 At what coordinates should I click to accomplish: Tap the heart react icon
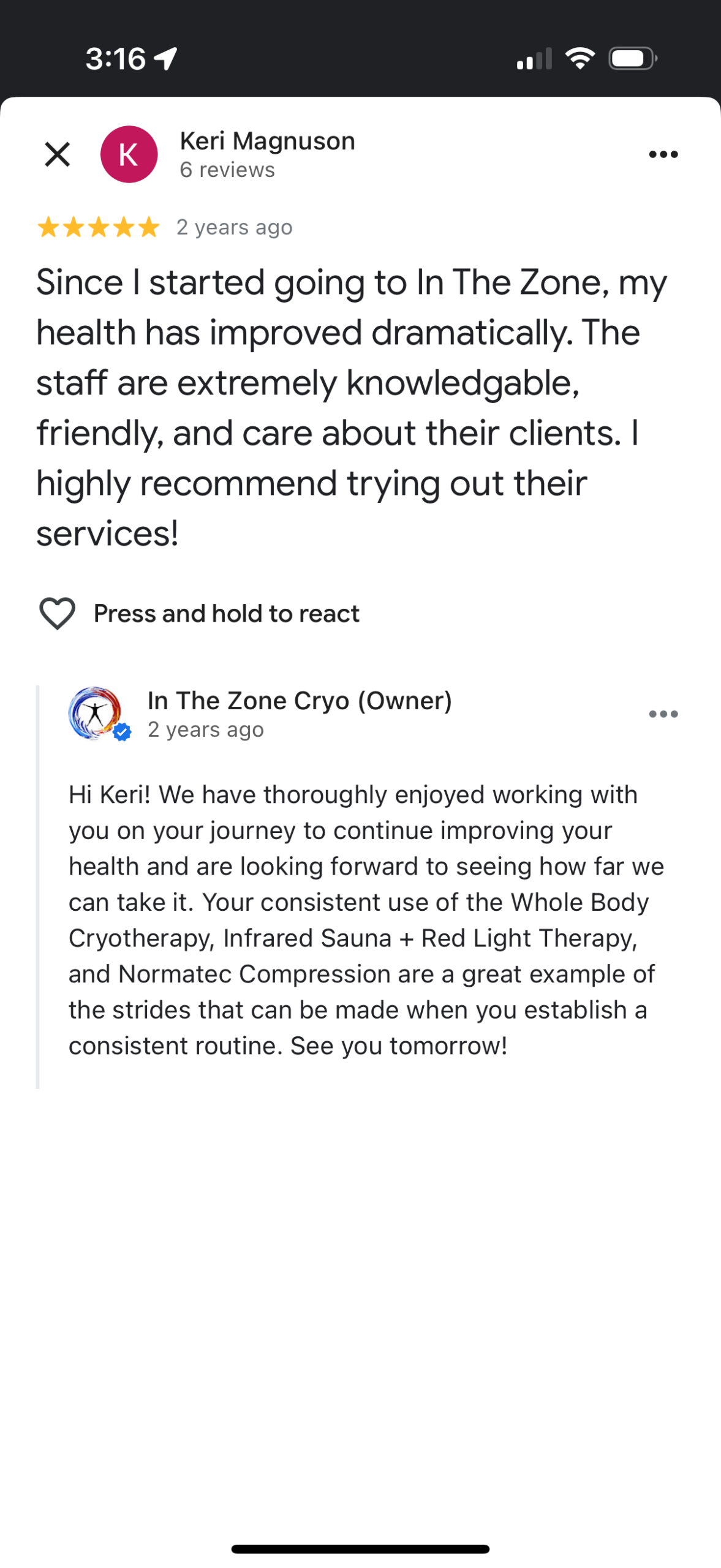click(x=57, y=613)
